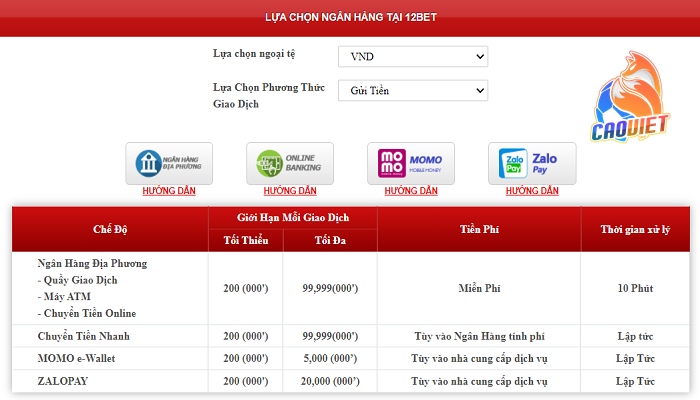Click the 10 Phút processing time cell

635,288
